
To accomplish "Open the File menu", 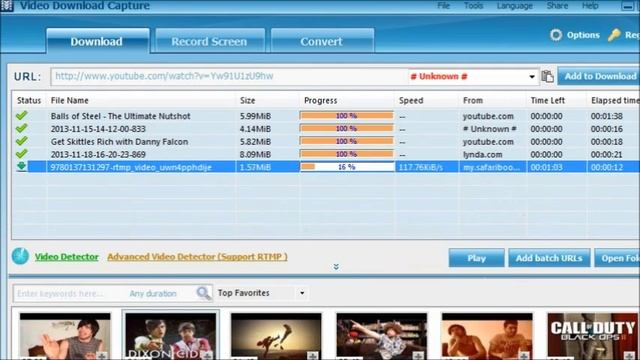I will (443, 6).
